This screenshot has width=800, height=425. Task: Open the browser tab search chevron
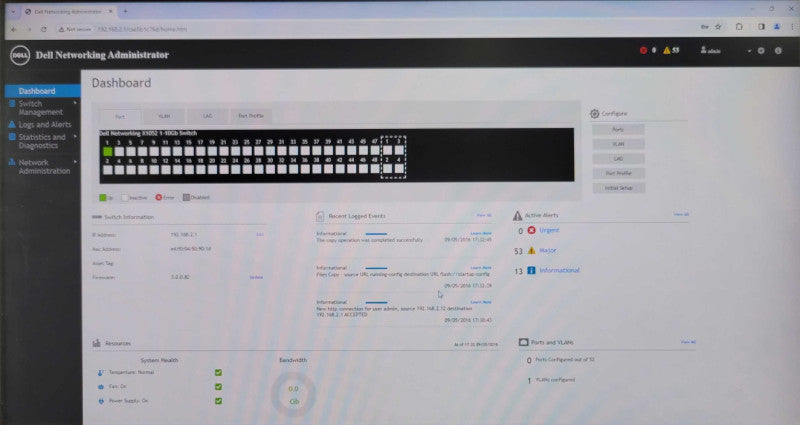(x=13, y=11)
